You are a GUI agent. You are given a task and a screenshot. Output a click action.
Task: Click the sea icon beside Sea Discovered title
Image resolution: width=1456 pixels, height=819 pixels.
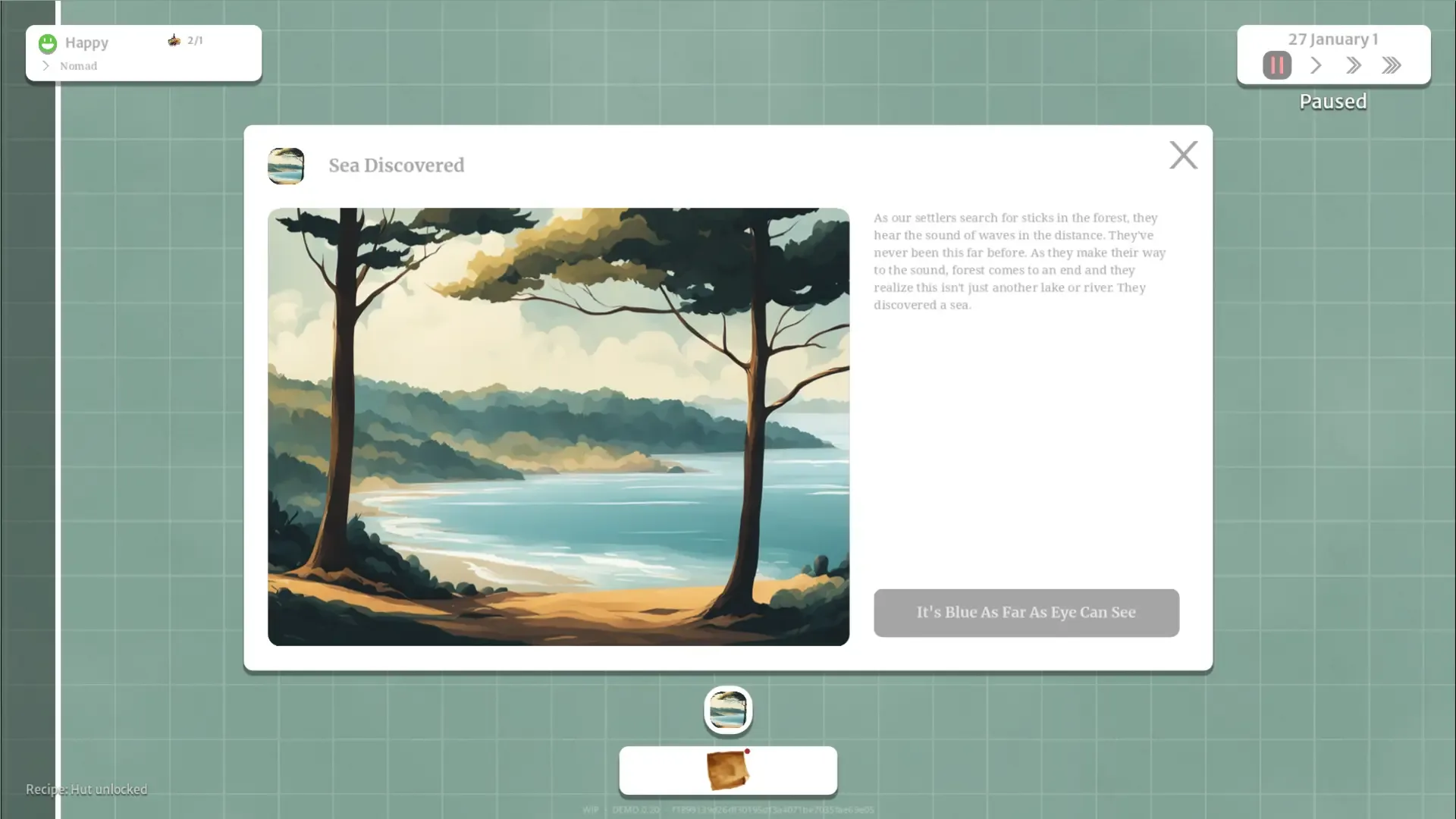(286, 165)
